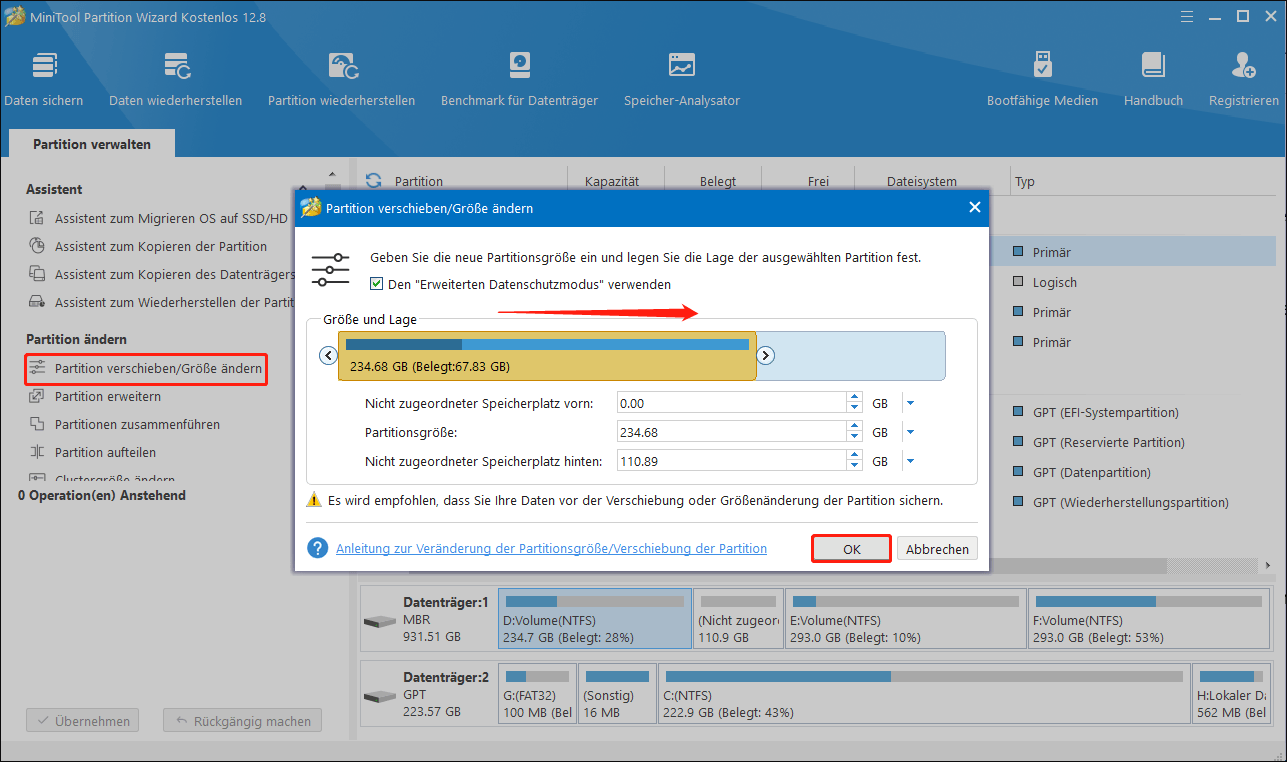Select Partition verschieben/Größe ändern in sidebar

tap(146, 369)
